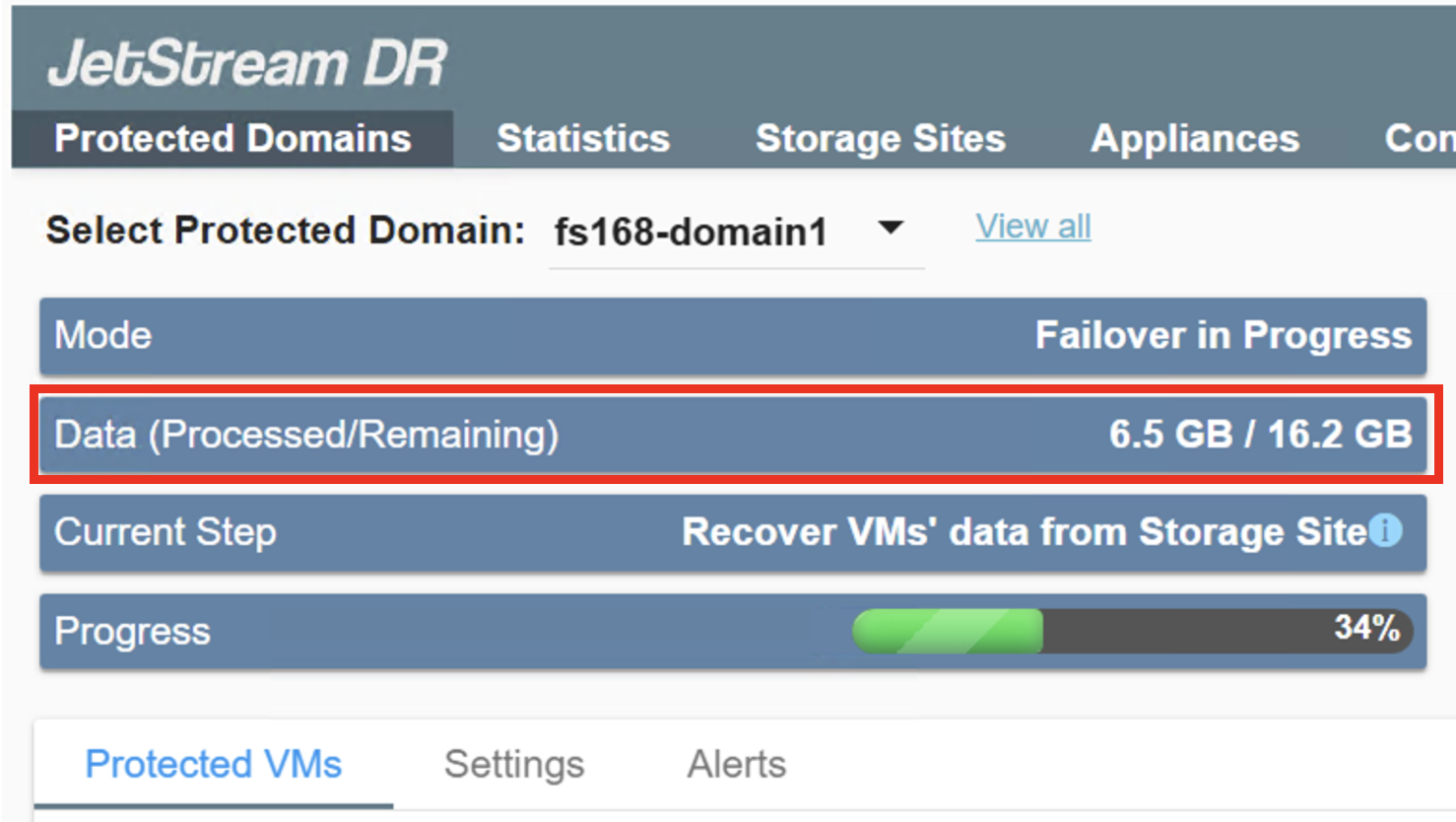Show the Alerts subtab
Viewport: 1456px width, 822px height.
(737, 765)
